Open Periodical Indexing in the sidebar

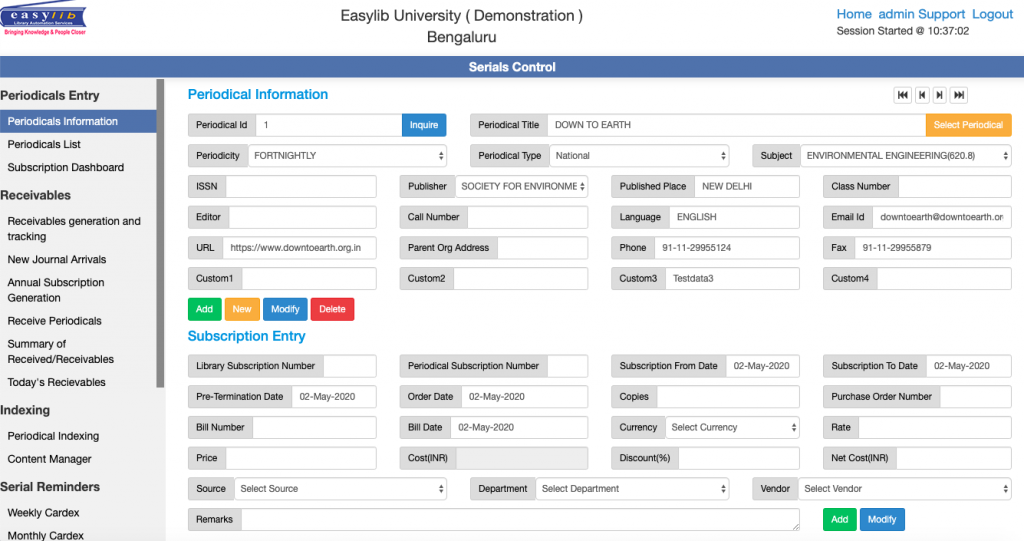(53, 436)
